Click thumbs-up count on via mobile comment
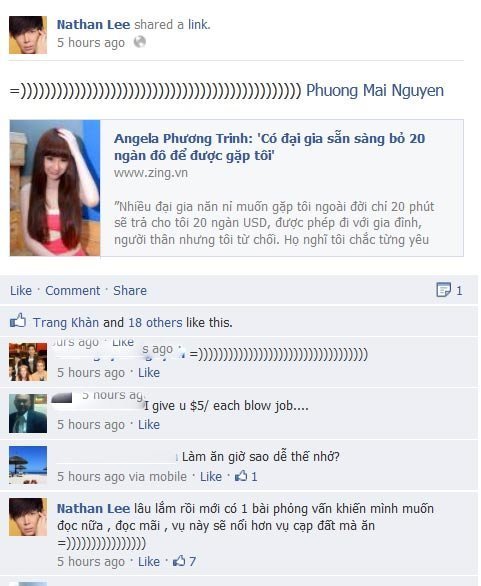Screen dimensions: 481x586 click(x=246, y=476)
